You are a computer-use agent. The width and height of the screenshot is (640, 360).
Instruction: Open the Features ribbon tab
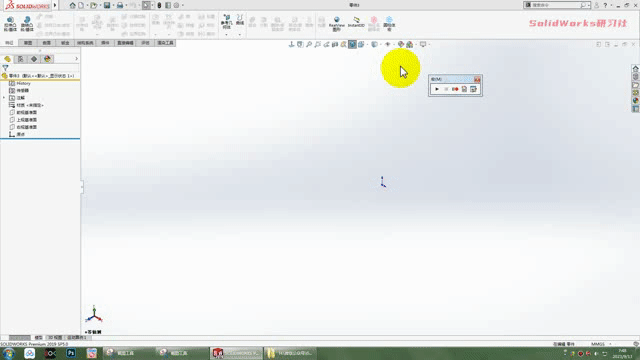[9, 43]
